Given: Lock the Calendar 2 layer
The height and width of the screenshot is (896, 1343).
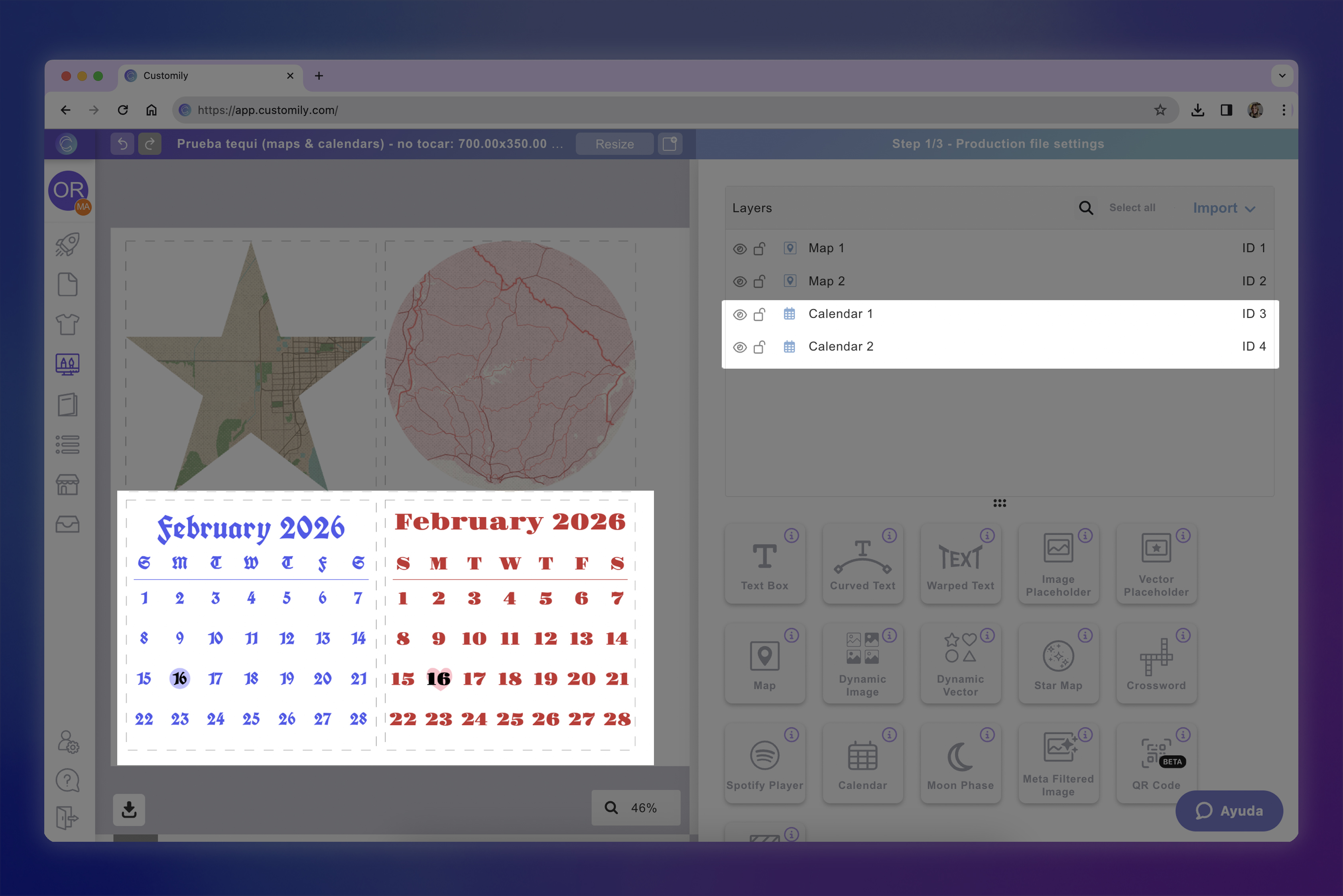Looking at the screenshot, I should point(760,346).
